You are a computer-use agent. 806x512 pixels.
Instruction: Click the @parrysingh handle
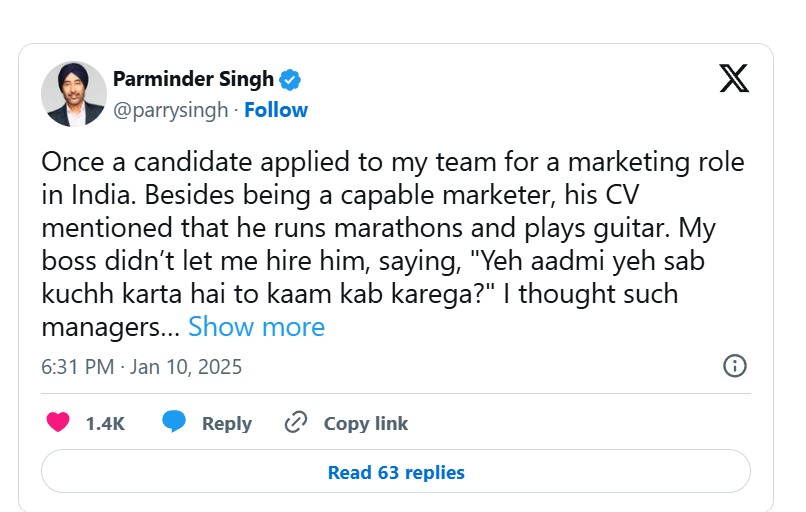(169, 110)
